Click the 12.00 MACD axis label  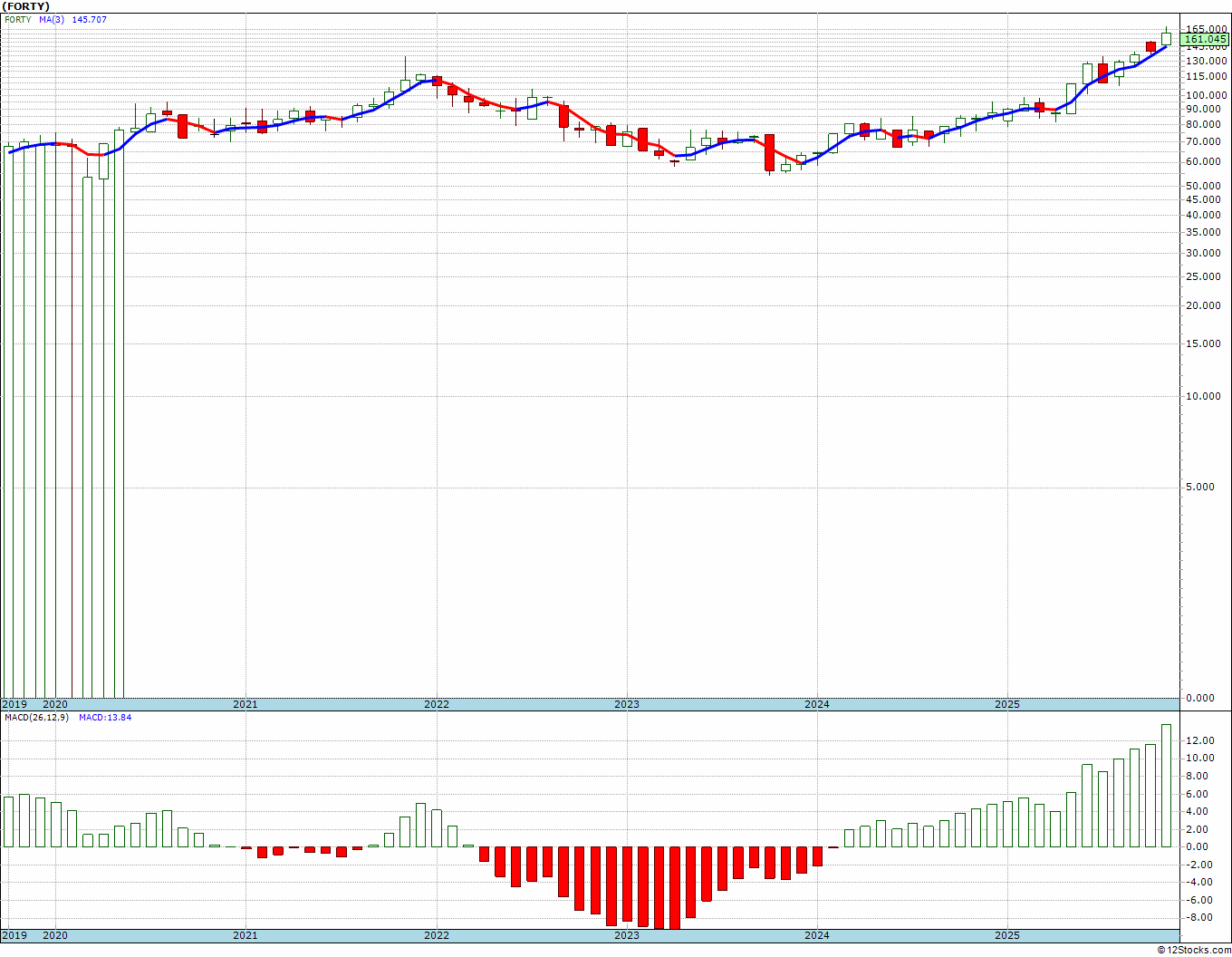point(1199,740)
